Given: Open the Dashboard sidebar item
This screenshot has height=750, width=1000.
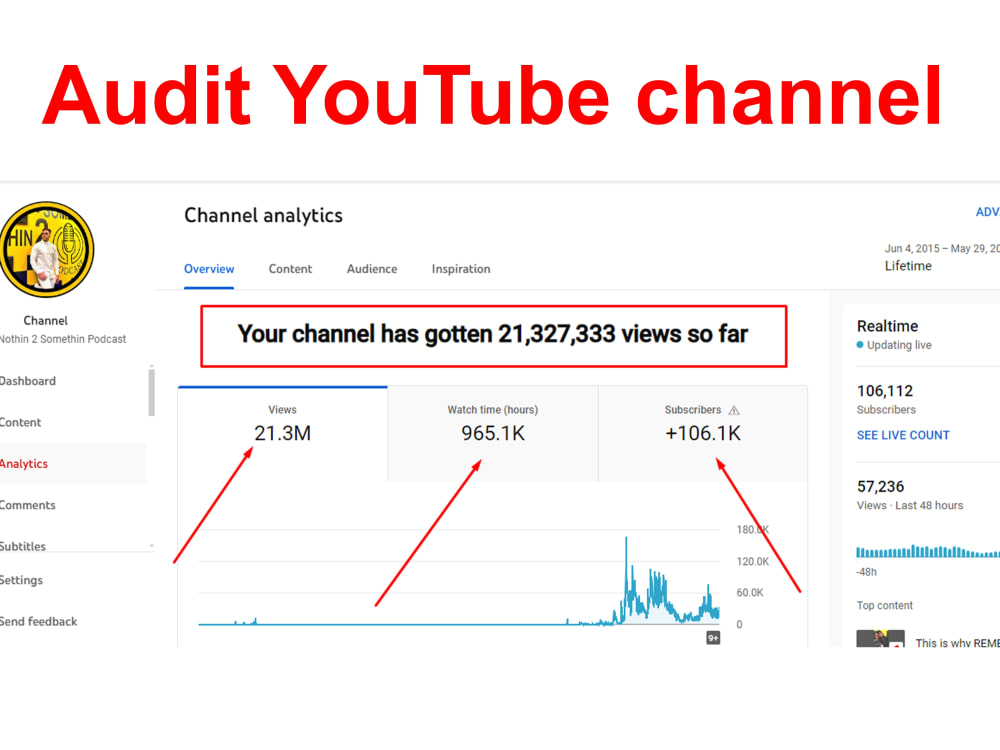Looking at the screenshot, I should [28, 381].
